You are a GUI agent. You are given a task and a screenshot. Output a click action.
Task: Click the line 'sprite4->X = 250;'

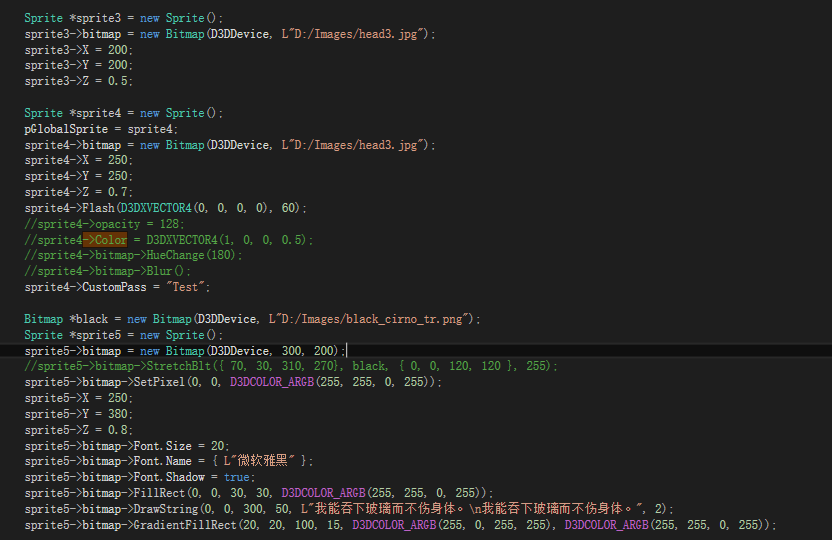point(79,160)
